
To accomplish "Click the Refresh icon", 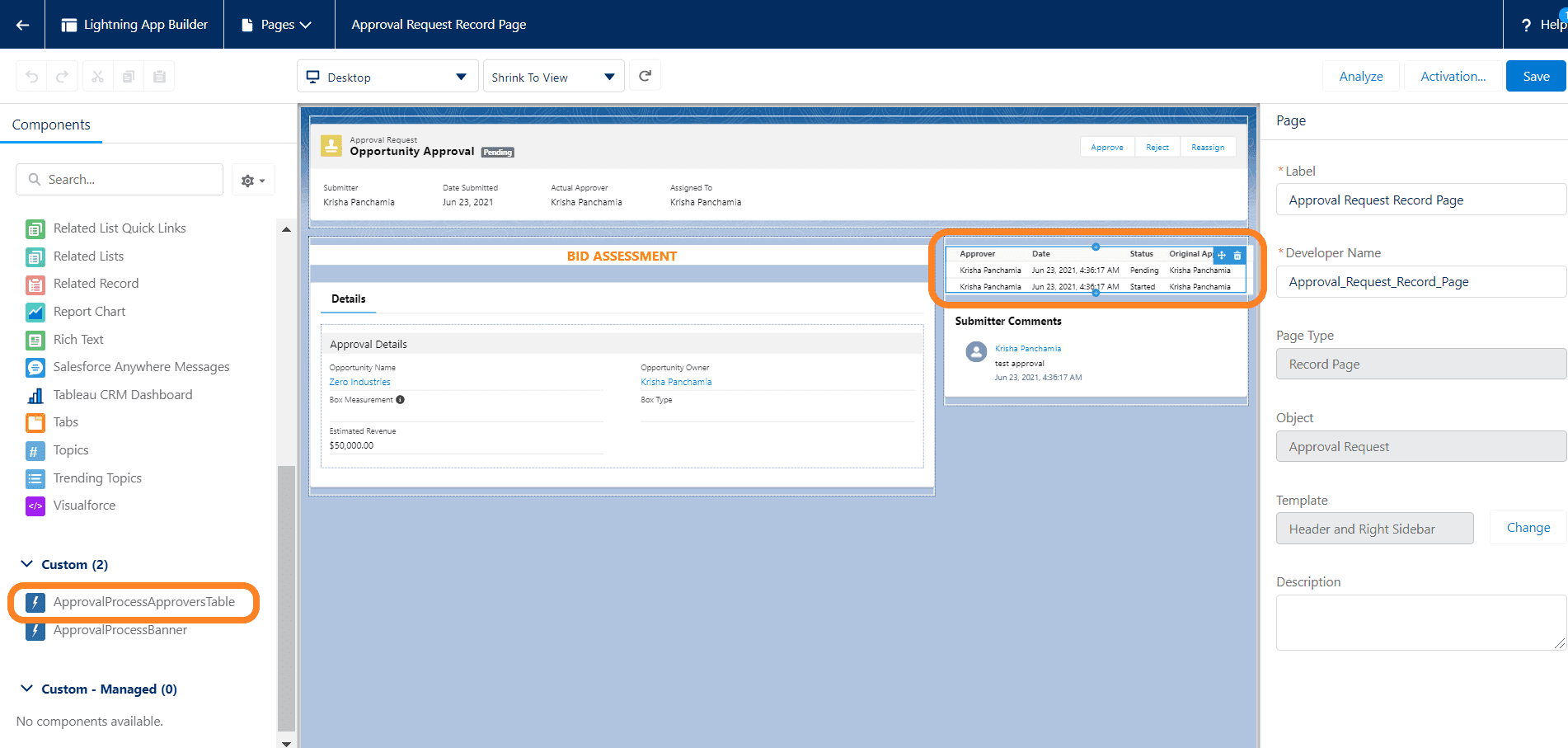I will (646, 76).
